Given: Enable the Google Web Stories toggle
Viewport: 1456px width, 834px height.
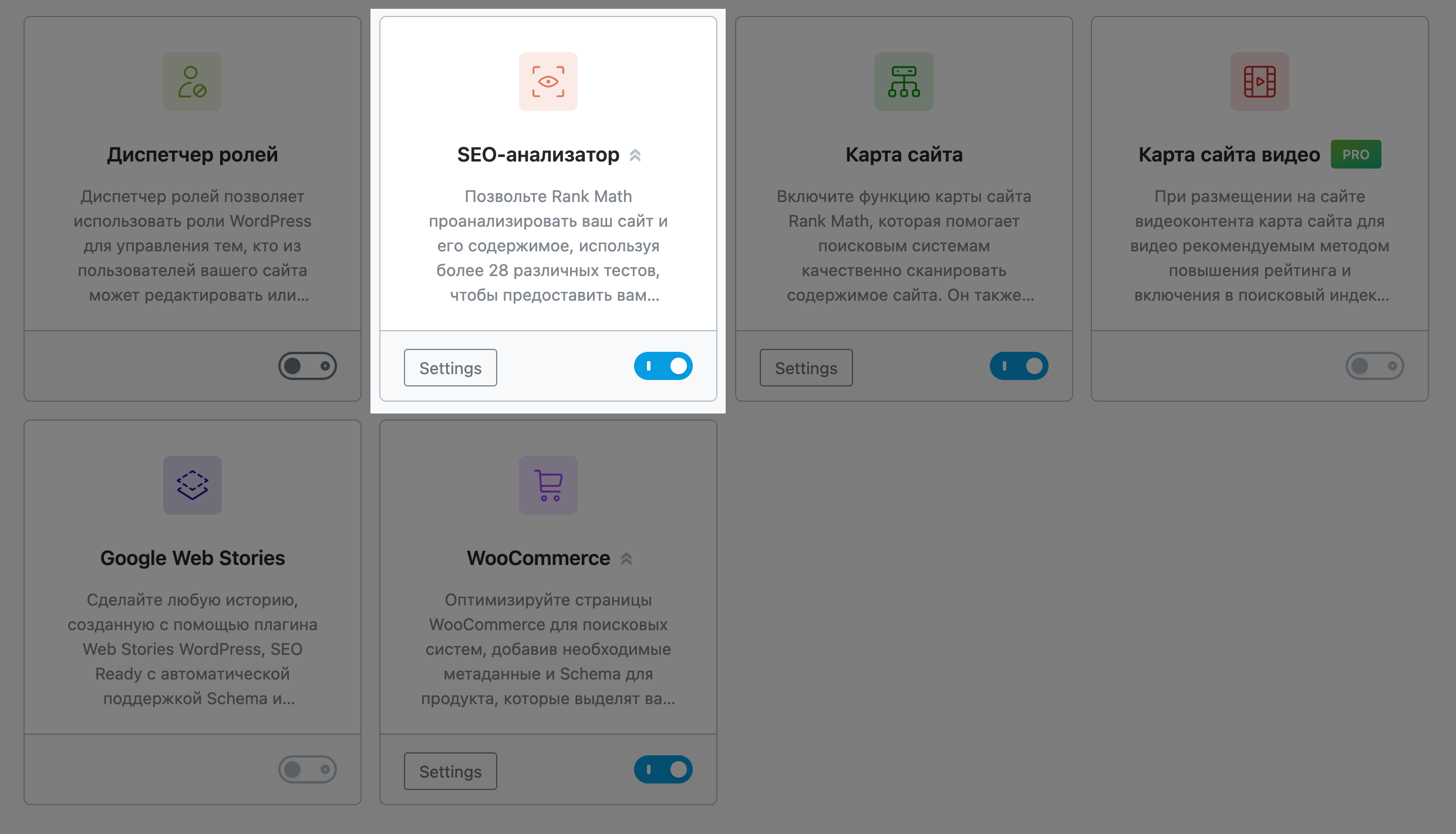Looking at the screenshot, I should coord(308,769).
